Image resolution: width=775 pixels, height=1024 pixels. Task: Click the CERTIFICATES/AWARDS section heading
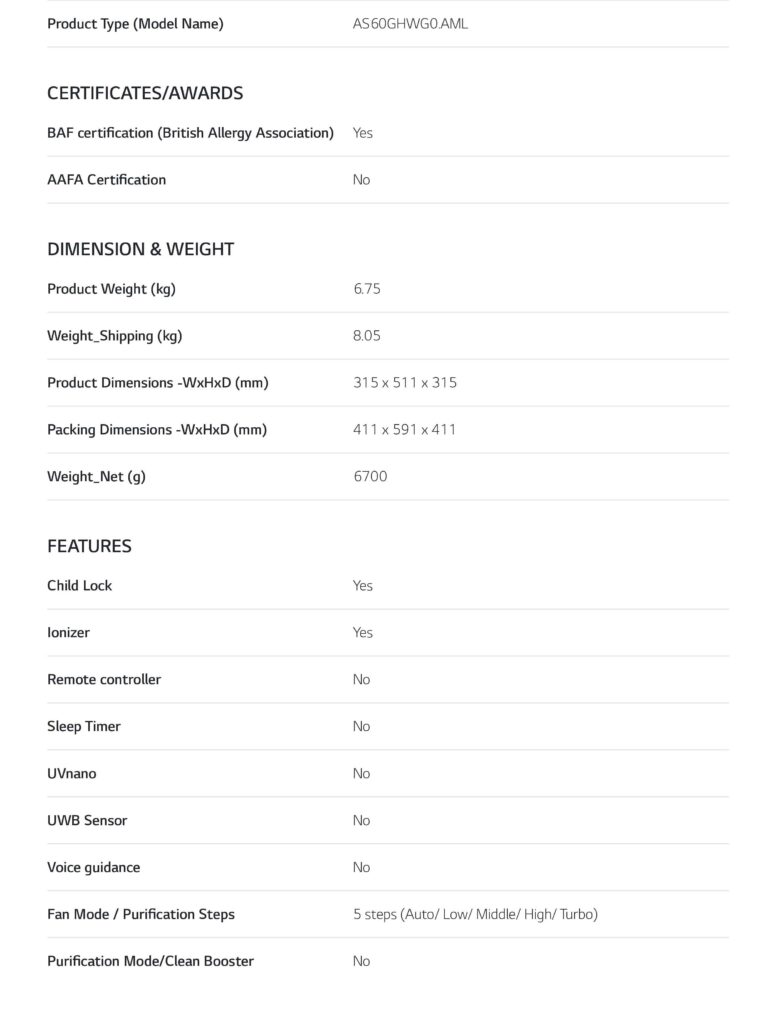pos(145,93)
